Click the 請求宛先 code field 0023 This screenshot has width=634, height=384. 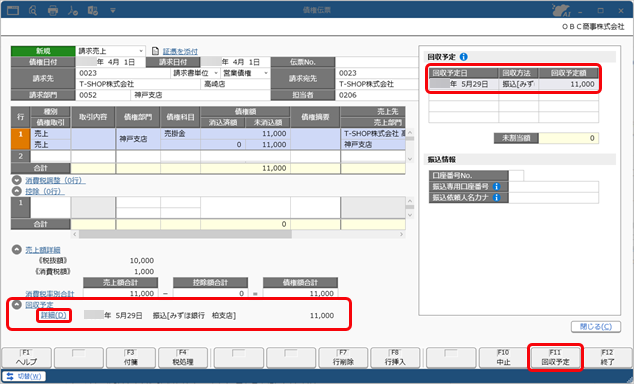(x=376, y=73)
